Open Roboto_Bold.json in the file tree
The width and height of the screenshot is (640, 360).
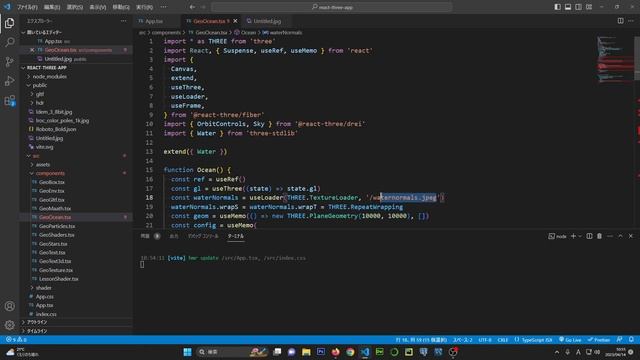pos(76,129)
